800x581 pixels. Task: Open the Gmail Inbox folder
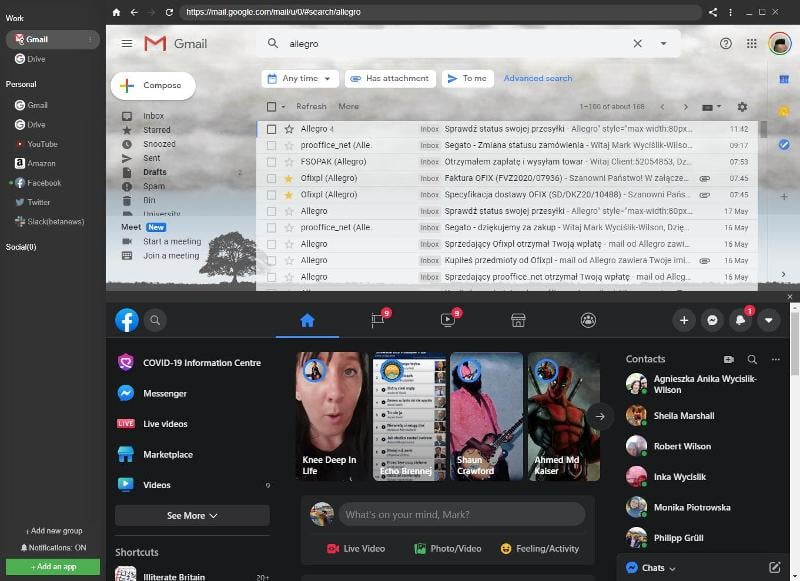coord(154,116)
